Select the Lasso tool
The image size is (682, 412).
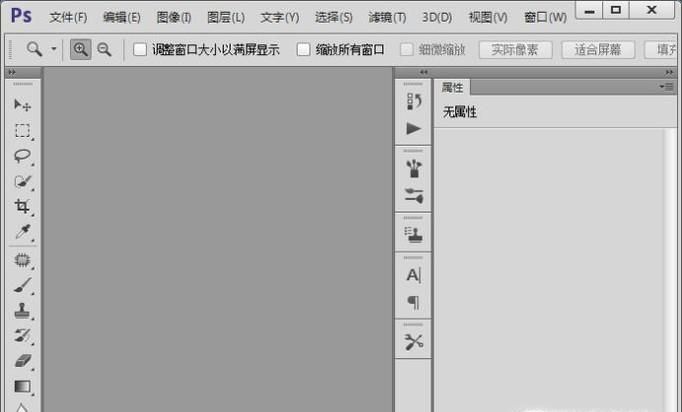[23, 156]
